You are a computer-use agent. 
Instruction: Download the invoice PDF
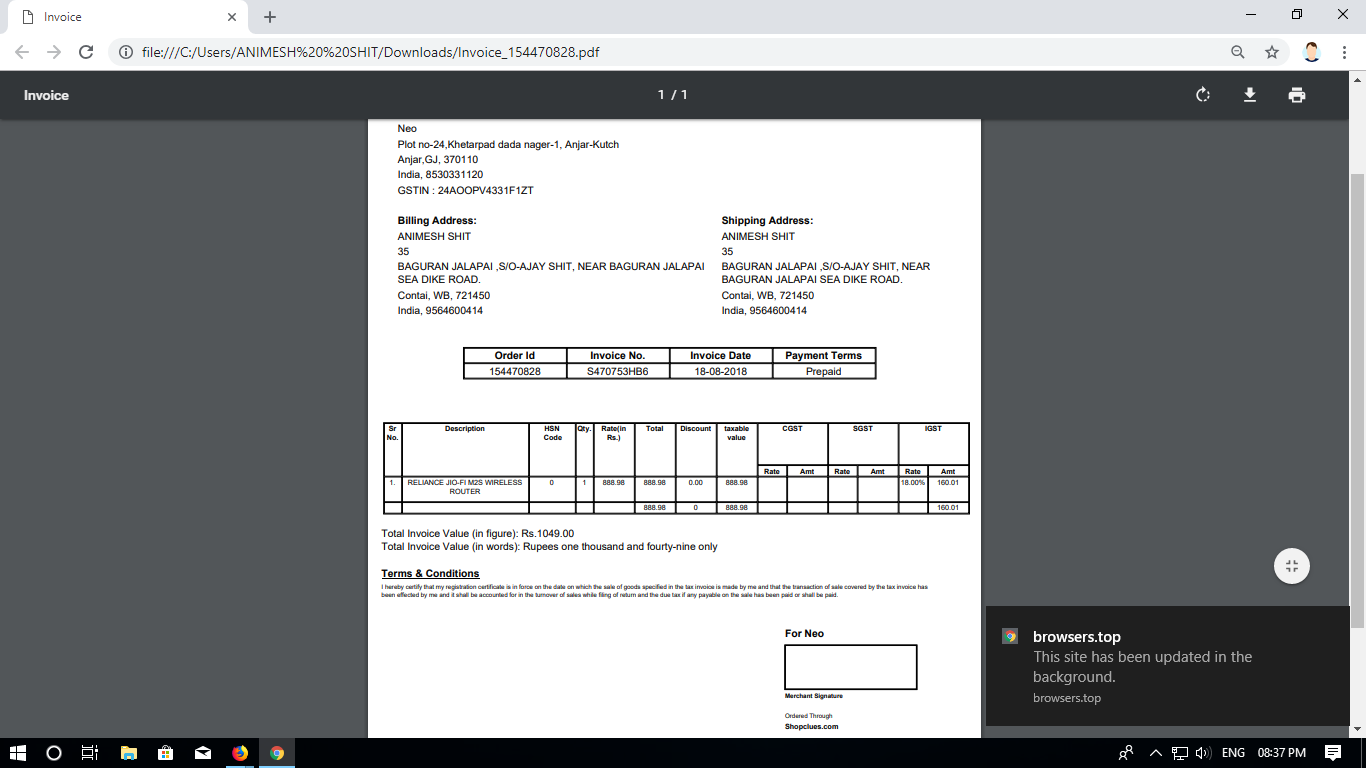point(1249,95)
